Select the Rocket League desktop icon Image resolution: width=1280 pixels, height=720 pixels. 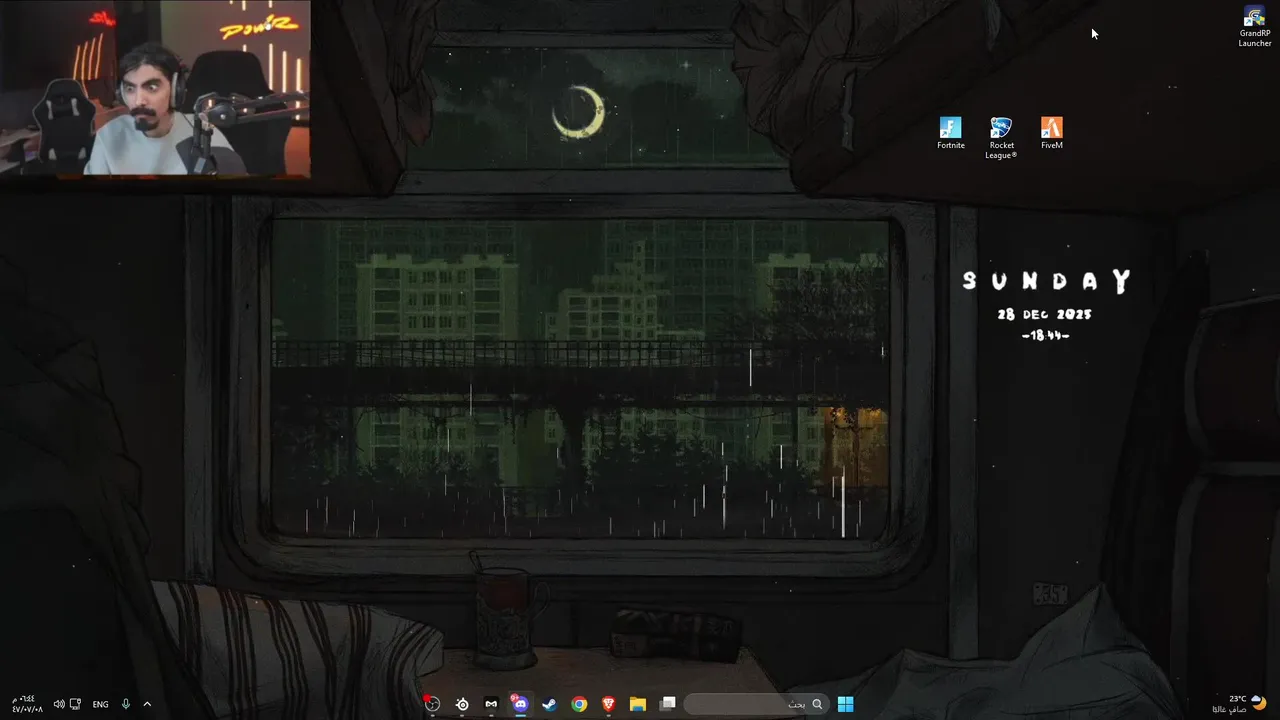[x=1001, y=138]
